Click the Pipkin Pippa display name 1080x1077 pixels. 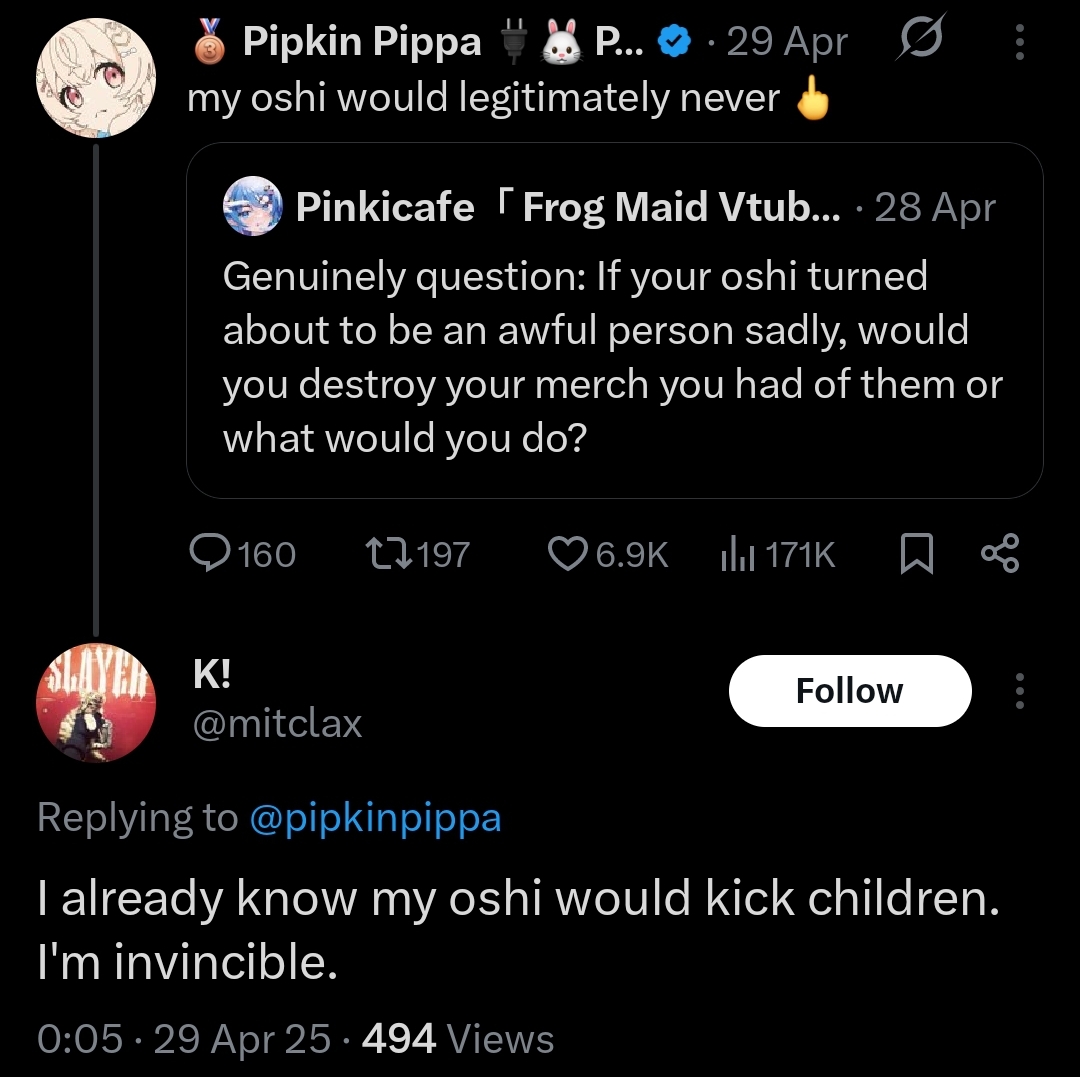point(361,42)
